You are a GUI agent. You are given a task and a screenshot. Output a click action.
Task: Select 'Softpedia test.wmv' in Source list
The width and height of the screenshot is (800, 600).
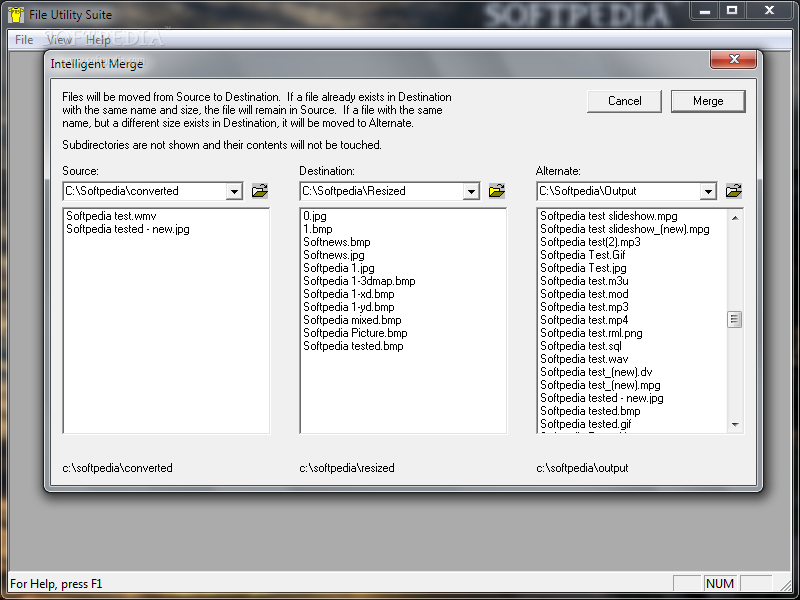coord(111,216)
